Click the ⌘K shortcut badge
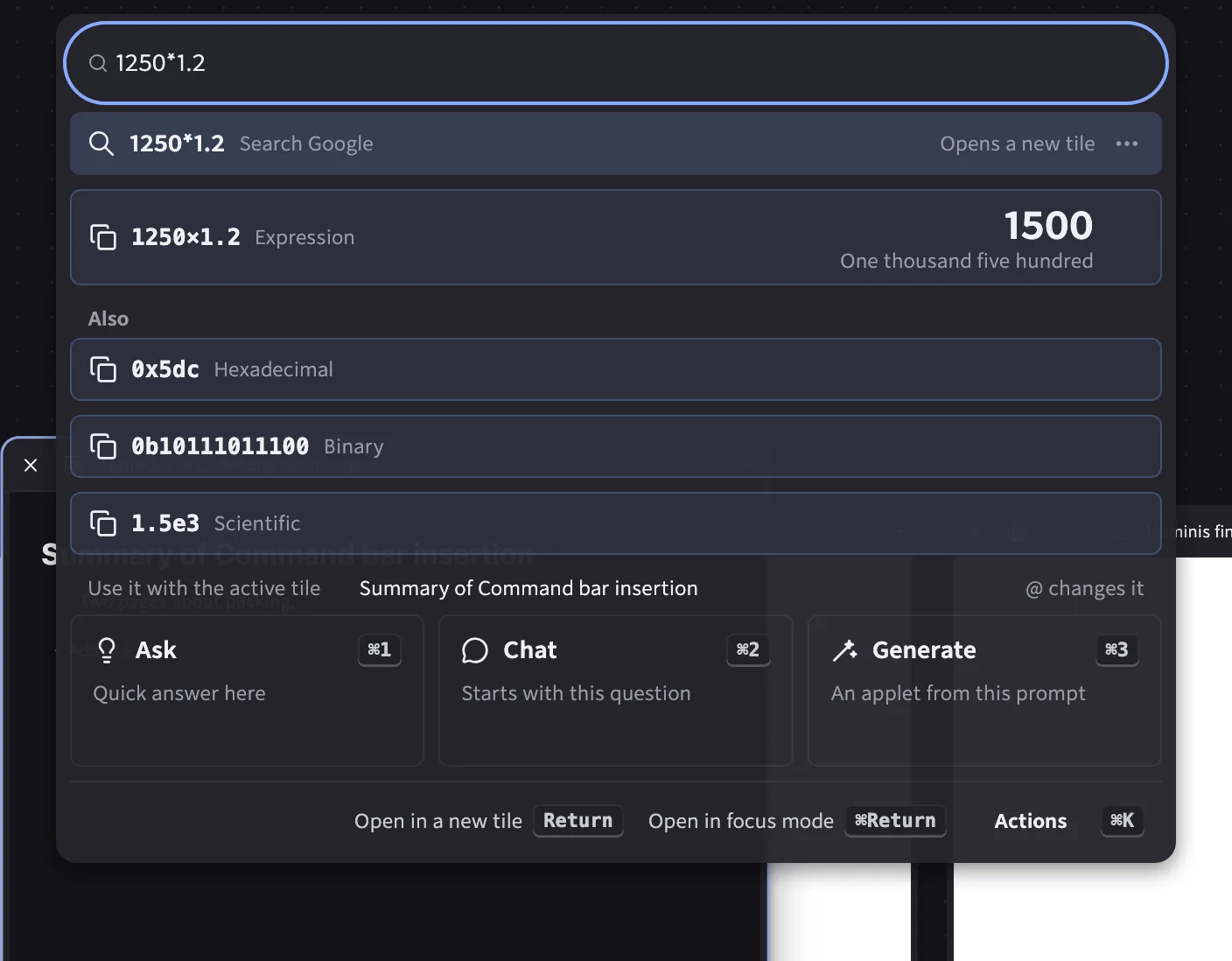Screen dimensions: 1232x961 [1122, 821]
